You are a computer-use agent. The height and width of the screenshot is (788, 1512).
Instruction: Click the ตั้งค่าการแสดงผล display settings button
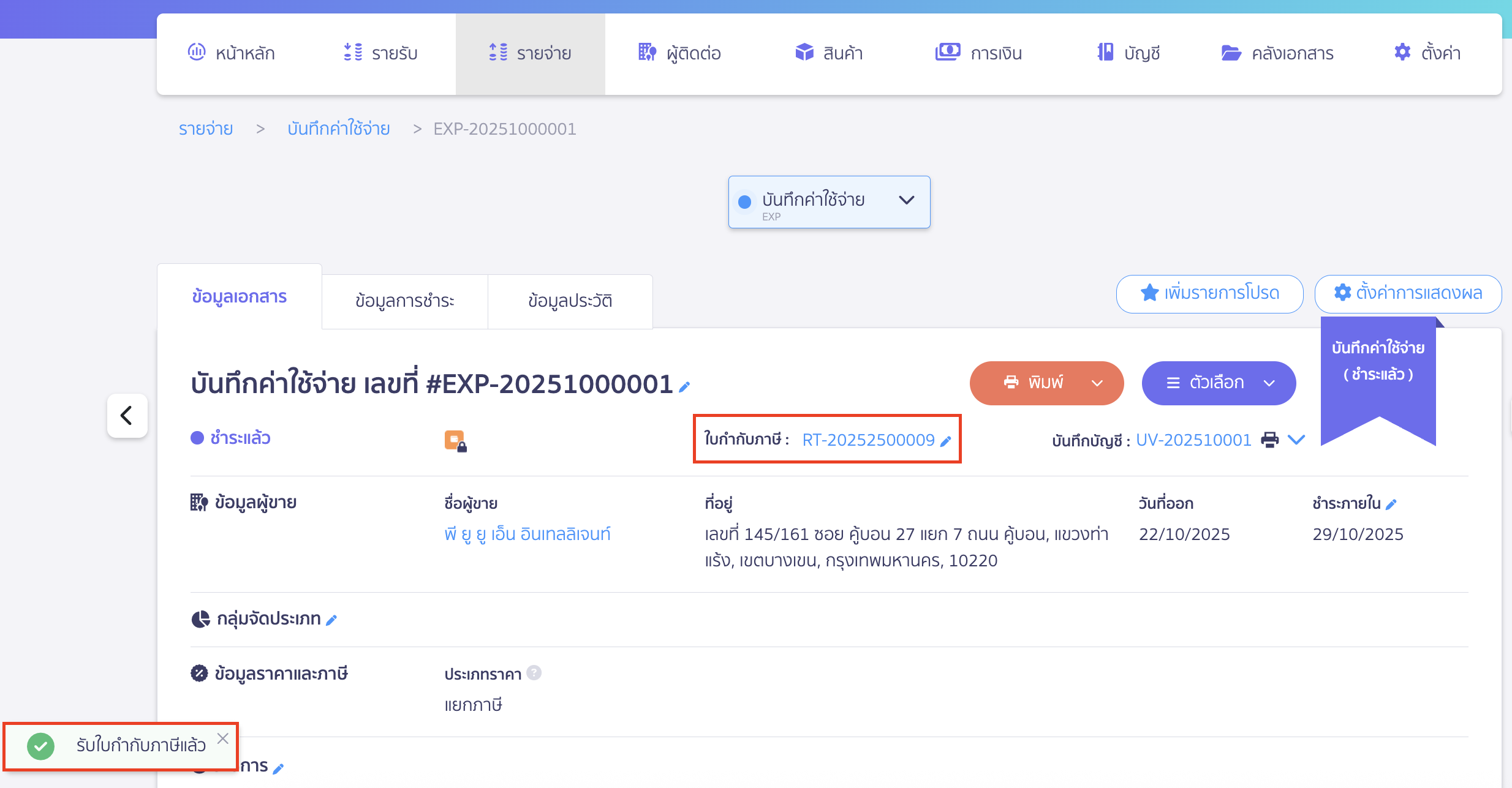(x=1408, y=293)
